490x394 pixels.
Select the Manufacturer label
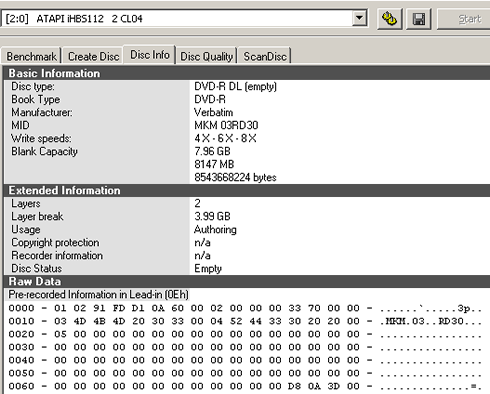click(x=42, y=112)
